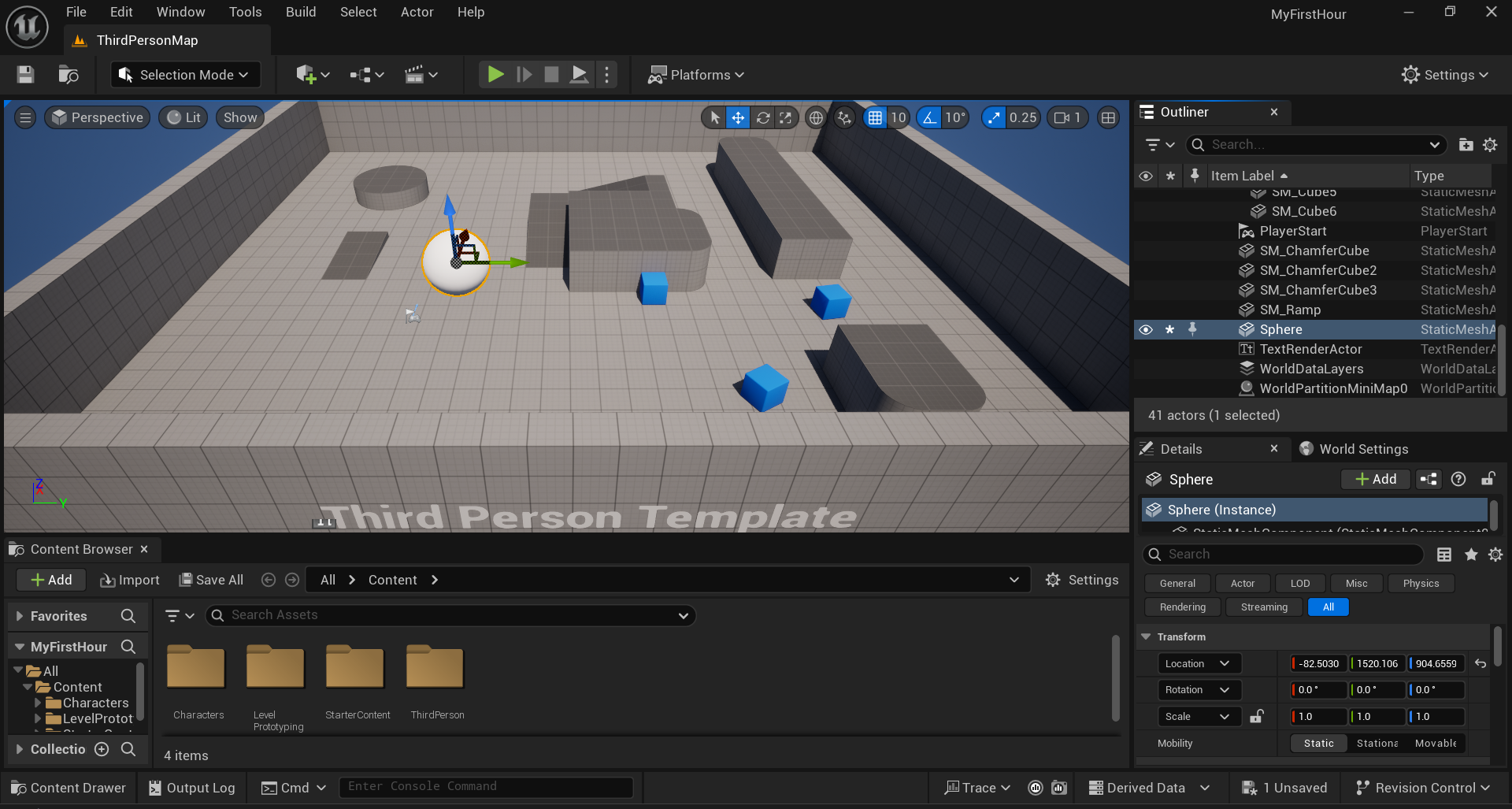1512x809 pixels.
Task: Select the Rotate tool in viewport
Action: (x=762, y=117)
